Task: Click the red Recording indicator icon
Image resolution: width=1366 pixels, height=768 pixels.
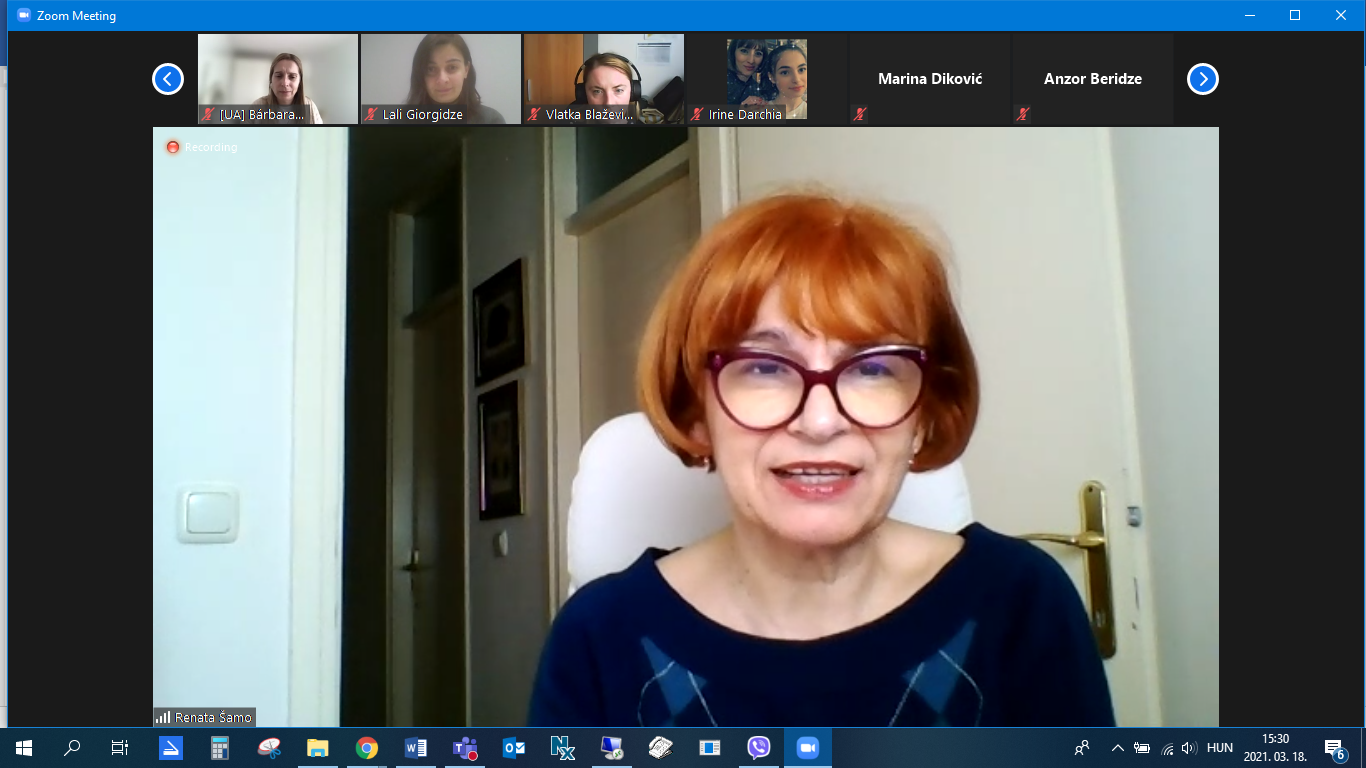Action: (173, 147)
